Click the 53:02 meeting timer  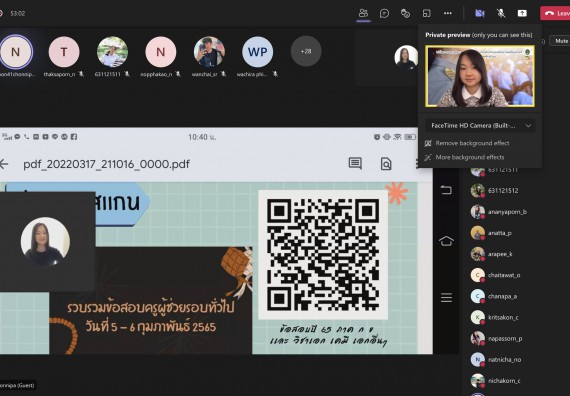(17, 13)
